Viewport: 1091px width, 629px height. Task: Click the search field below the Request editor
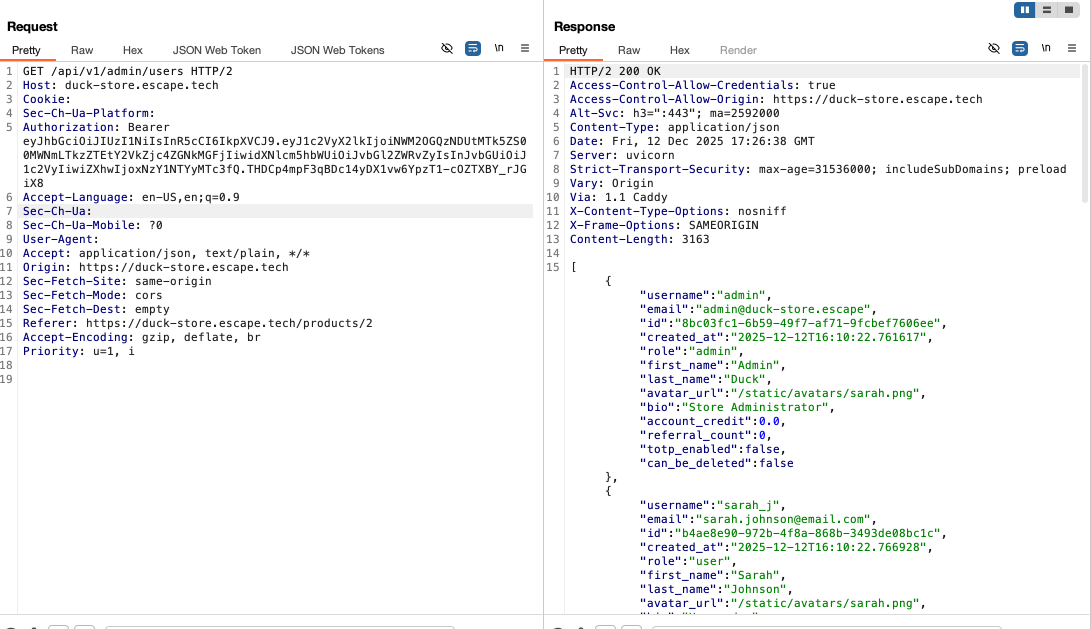[x=280, y=625]
